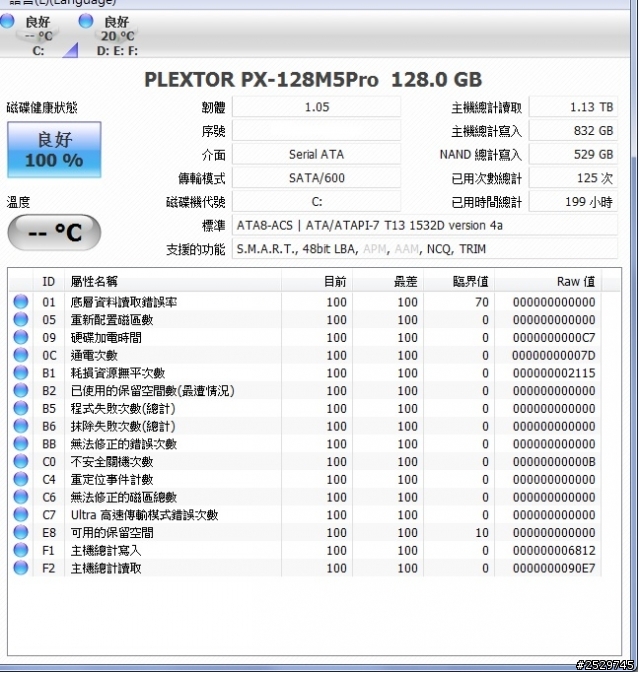The image size is (640, 673).
Task: Click status circle of attribute E8
Action: coord(21,532)
